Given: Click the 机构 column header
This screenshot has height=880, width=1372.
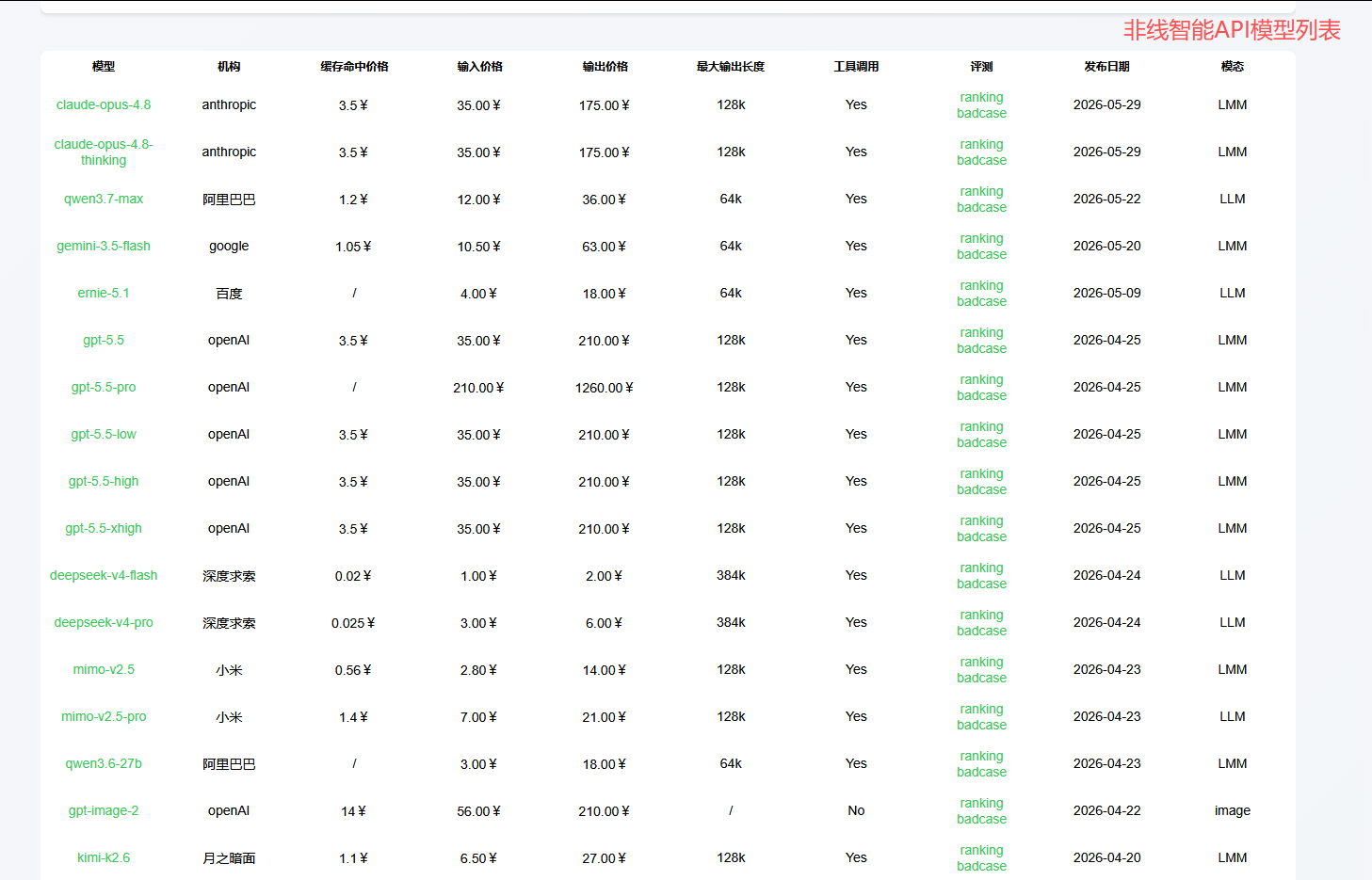Looking at the screenshot, I should pos(229,67).
